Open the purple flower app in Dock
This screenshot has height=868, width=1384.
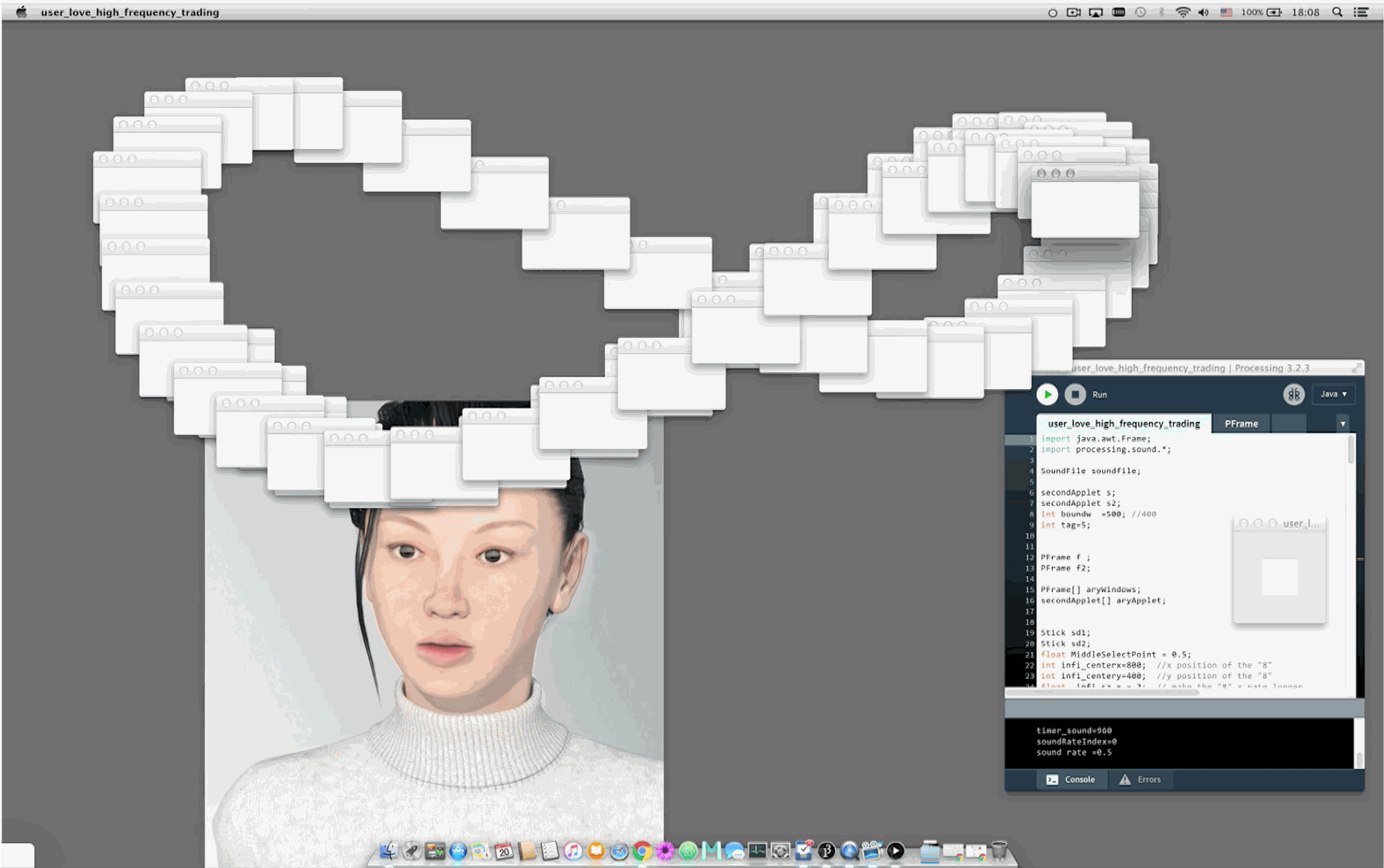(665, 850)
